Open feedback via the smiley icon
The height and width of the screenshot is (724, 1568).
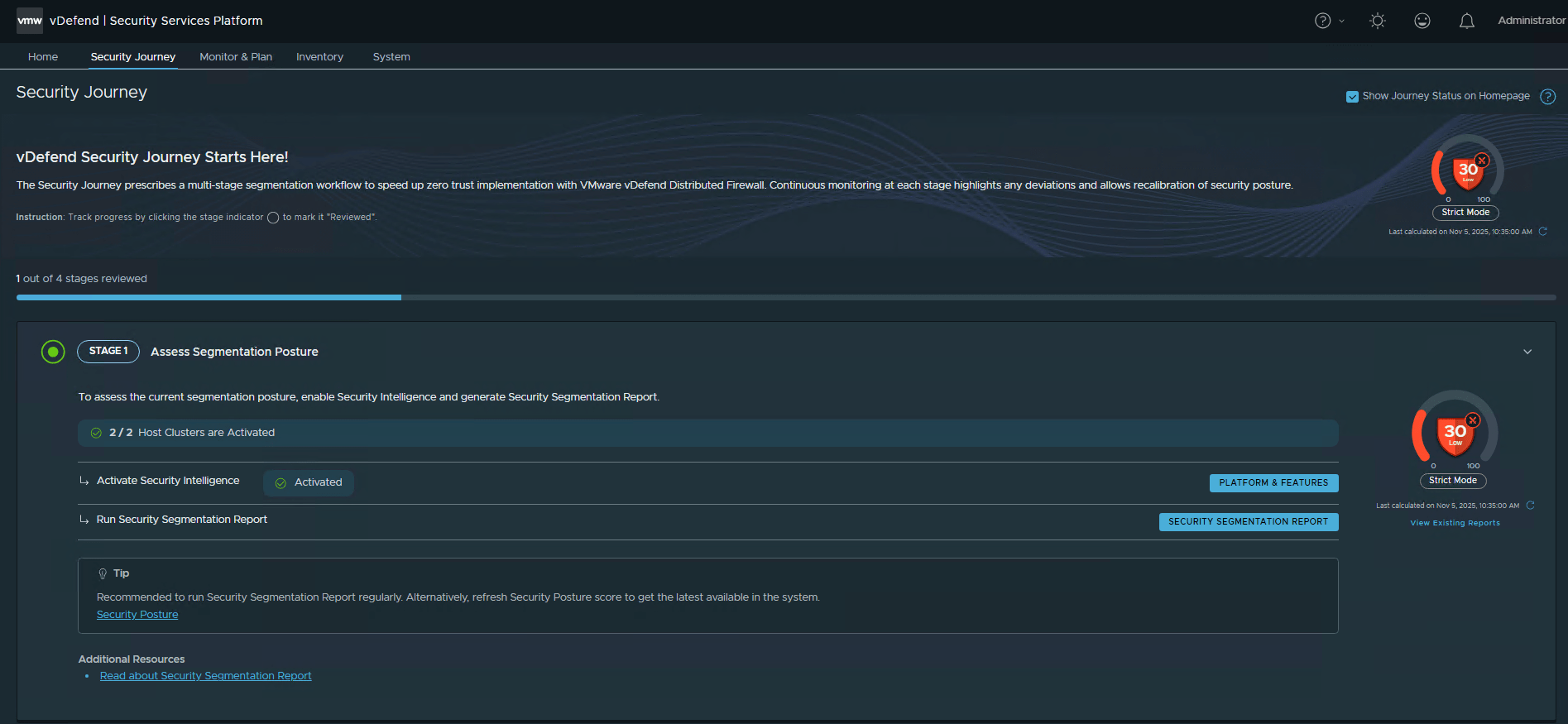click(x=1422, y=21)
